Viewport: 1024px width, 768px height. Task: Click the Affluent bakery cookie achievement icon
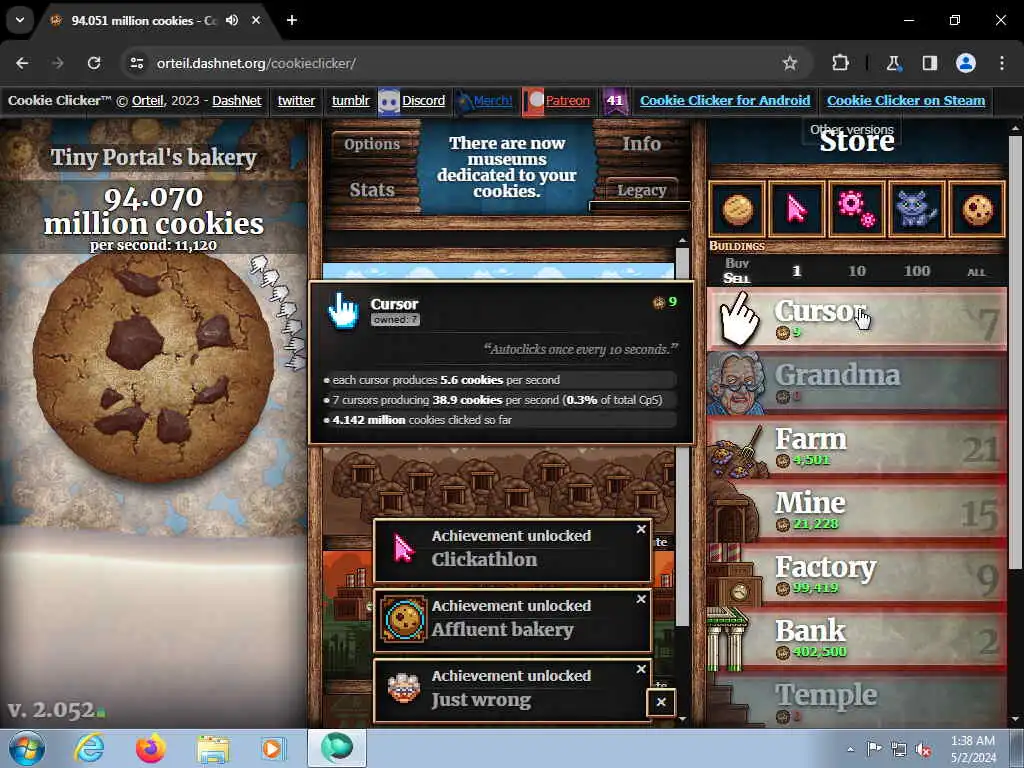tap(404, 619)
